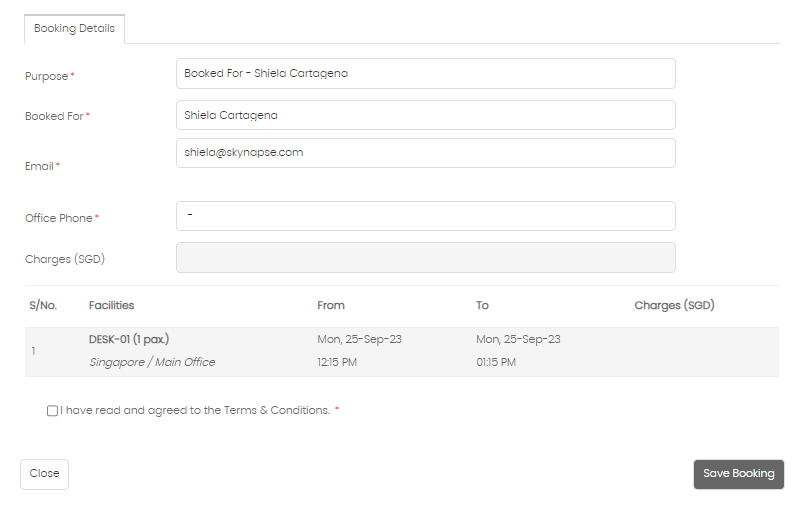This screenshot has width=803, height=525.
Task: Click the Save Booking button
Action: 738,474
